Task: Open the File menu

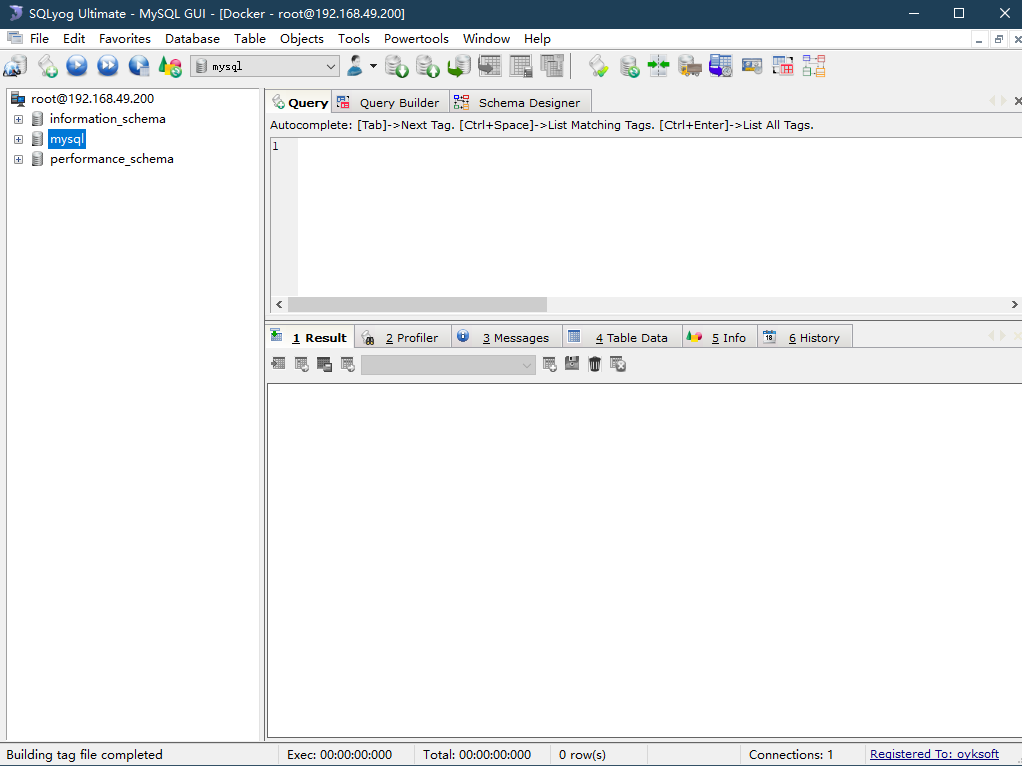Action: coord(39,38)
